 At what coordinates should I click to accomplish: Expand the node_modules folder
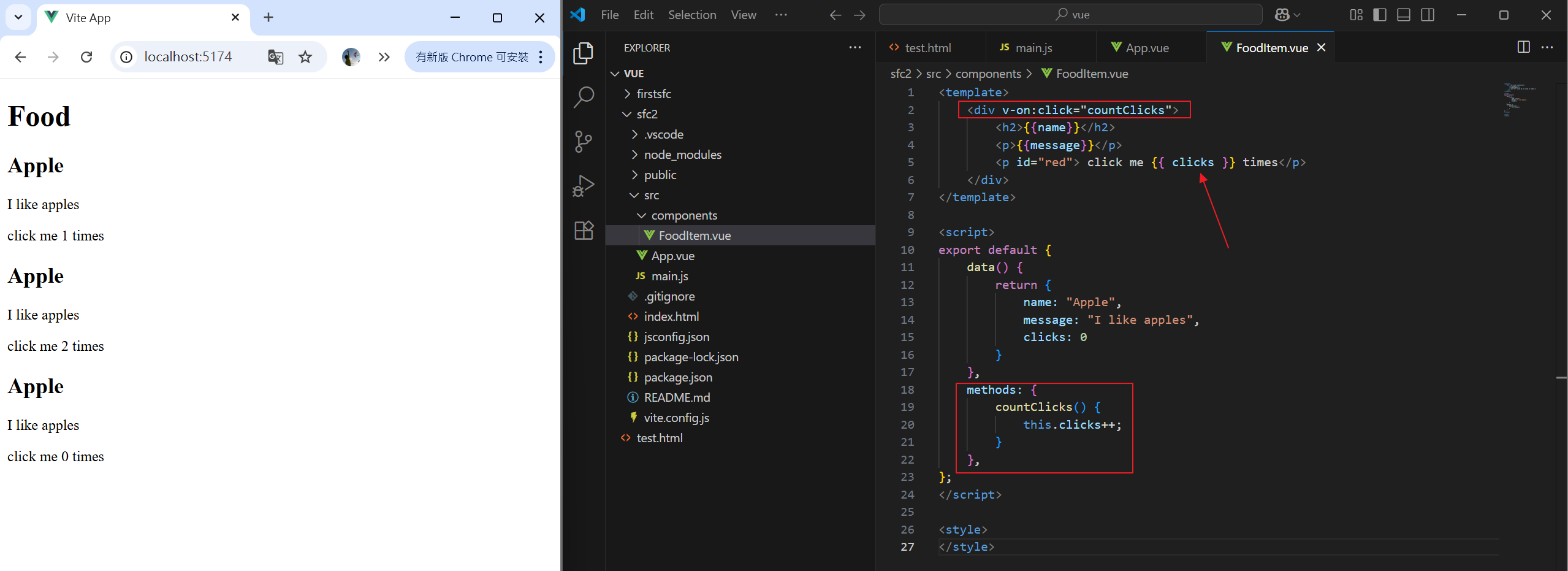[682, 155]
